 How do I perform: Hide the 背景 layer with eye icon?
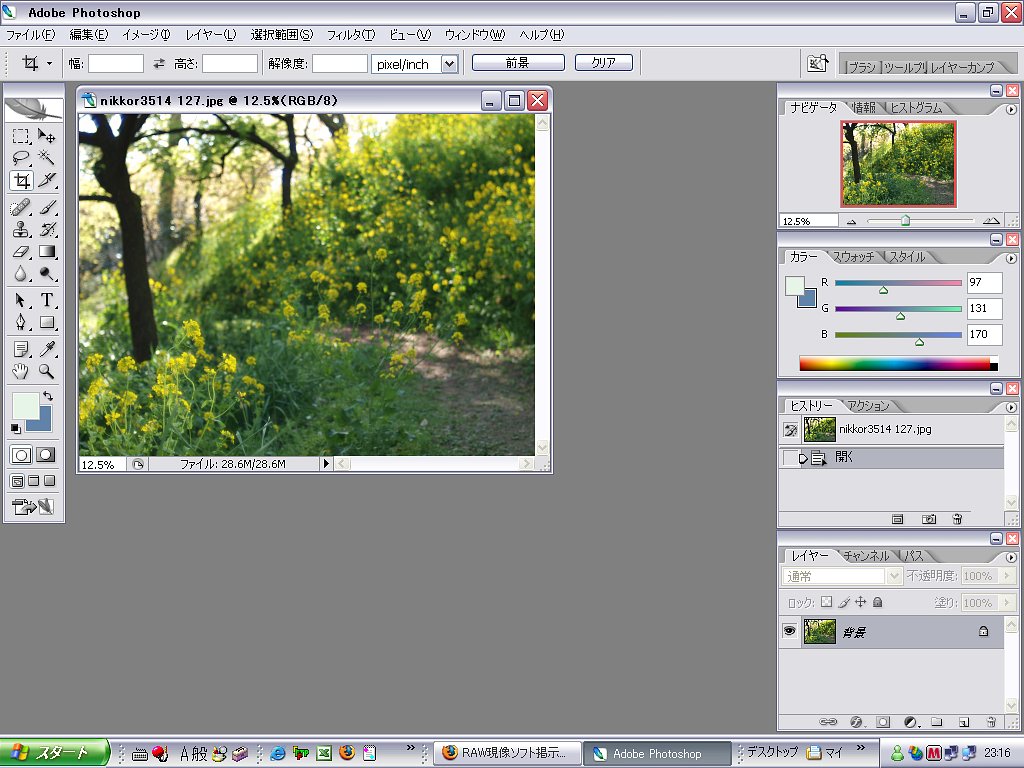(790, 632)
